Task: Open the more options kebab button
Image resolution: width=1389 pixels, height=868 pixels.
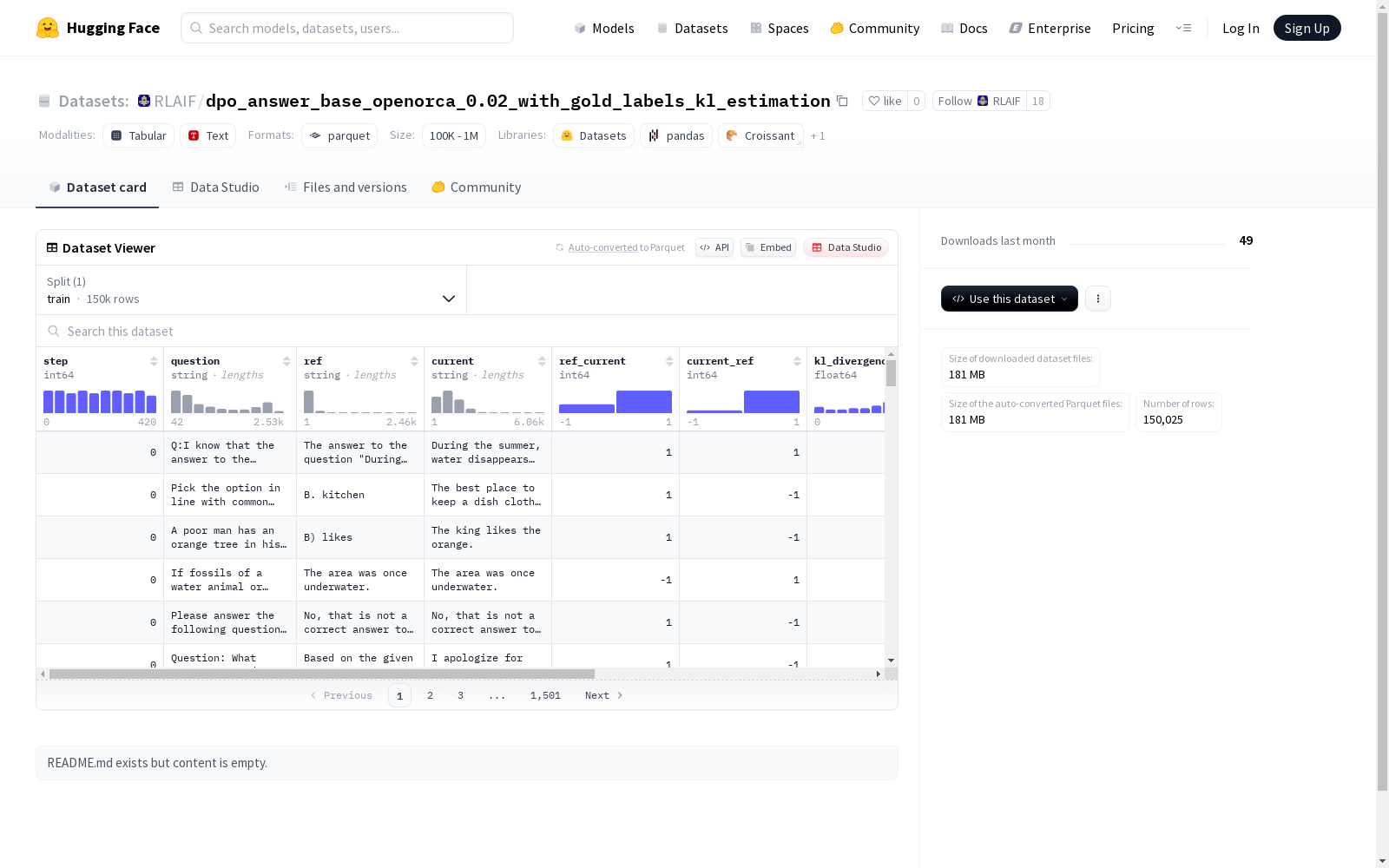Action: tap(1098, 299)
